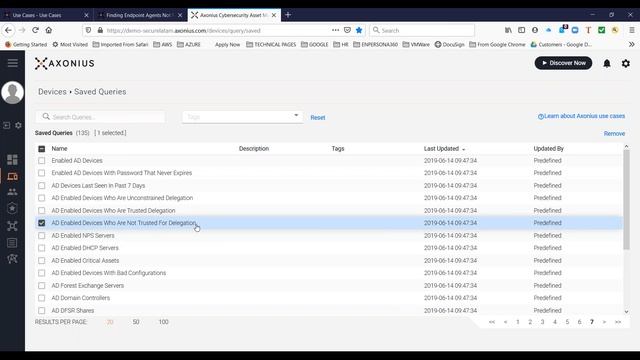This screenshot has height=360, width=640.
Task: Reset the query filters
Action: pyautogui.click(x=318, y=118)
